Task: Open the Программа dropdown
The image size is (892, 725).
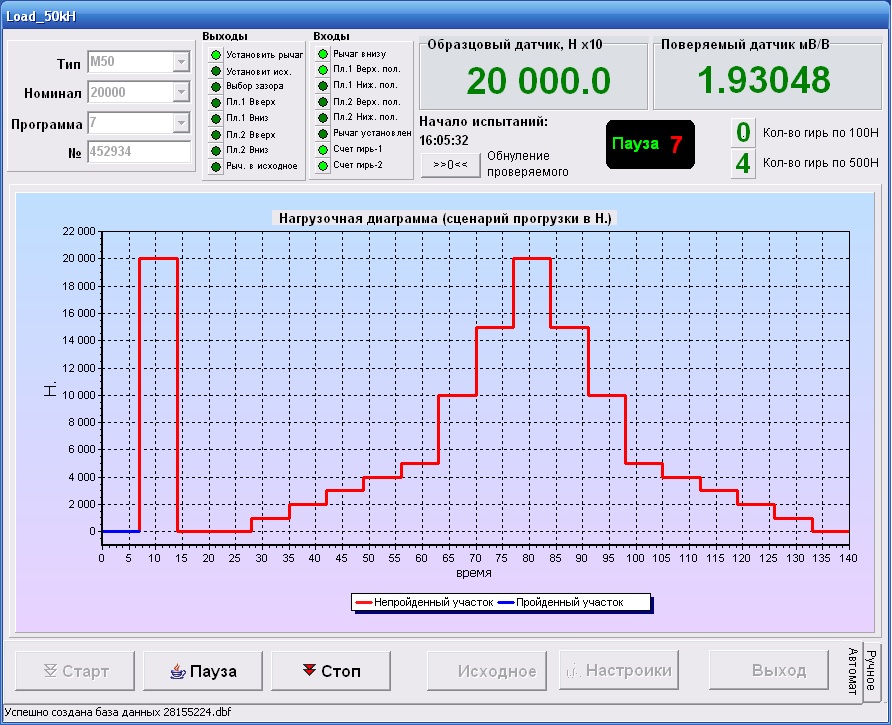Action: pyautogui.click(x=181, y=123)
